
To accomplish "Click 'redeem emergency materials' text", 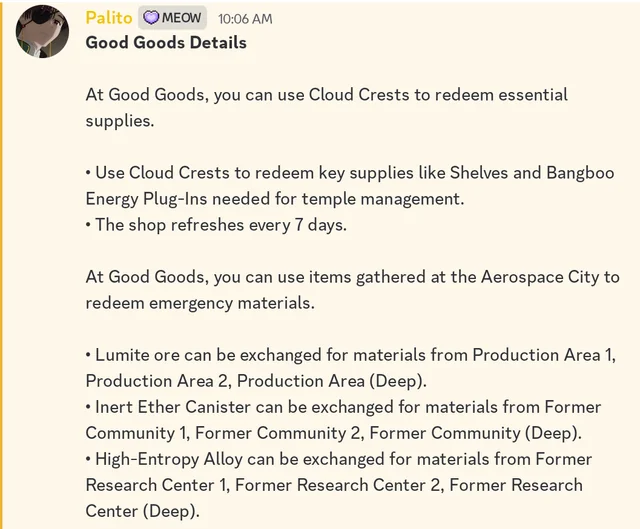I will tap(200, 302).
